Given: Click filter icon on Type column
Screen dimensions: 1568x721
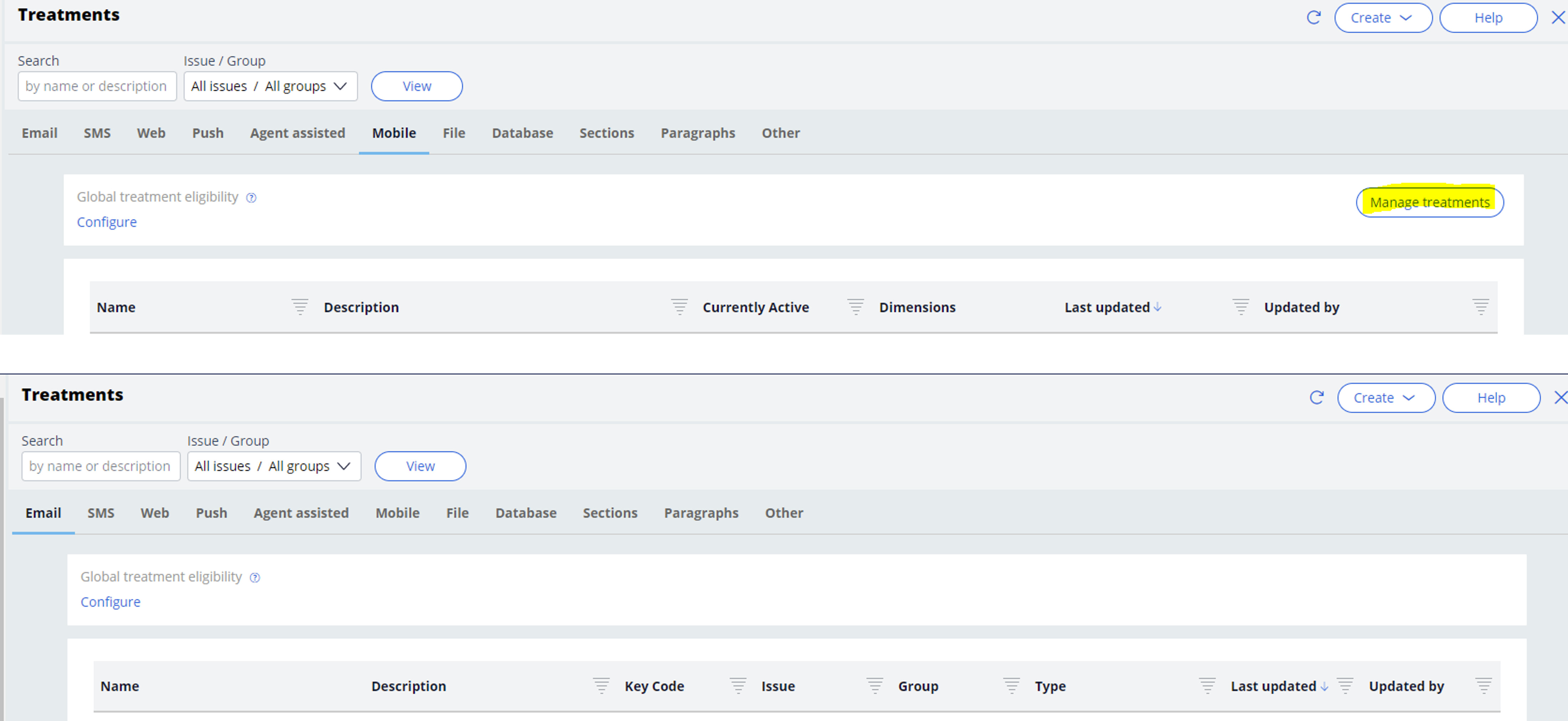Looking at the screenshot, I should click(1206, 686).
